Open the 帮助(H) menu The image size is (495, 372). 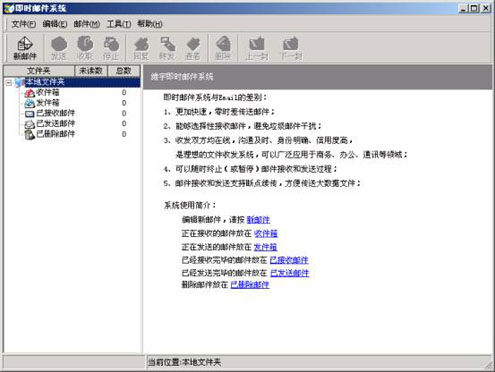pos(150,24)
